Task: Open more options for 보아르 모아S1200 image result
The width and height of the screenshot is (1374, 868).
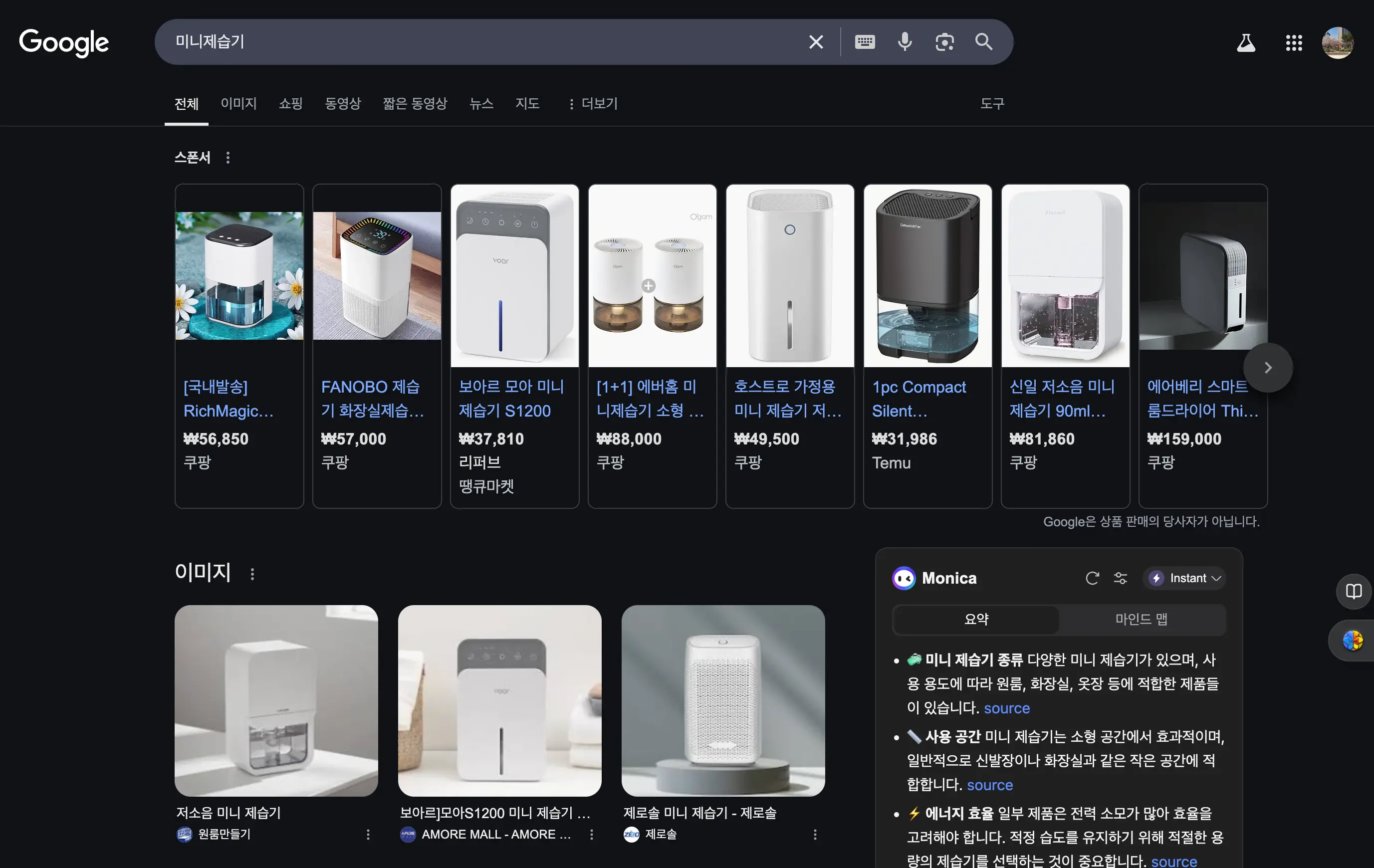Action: 592,835
